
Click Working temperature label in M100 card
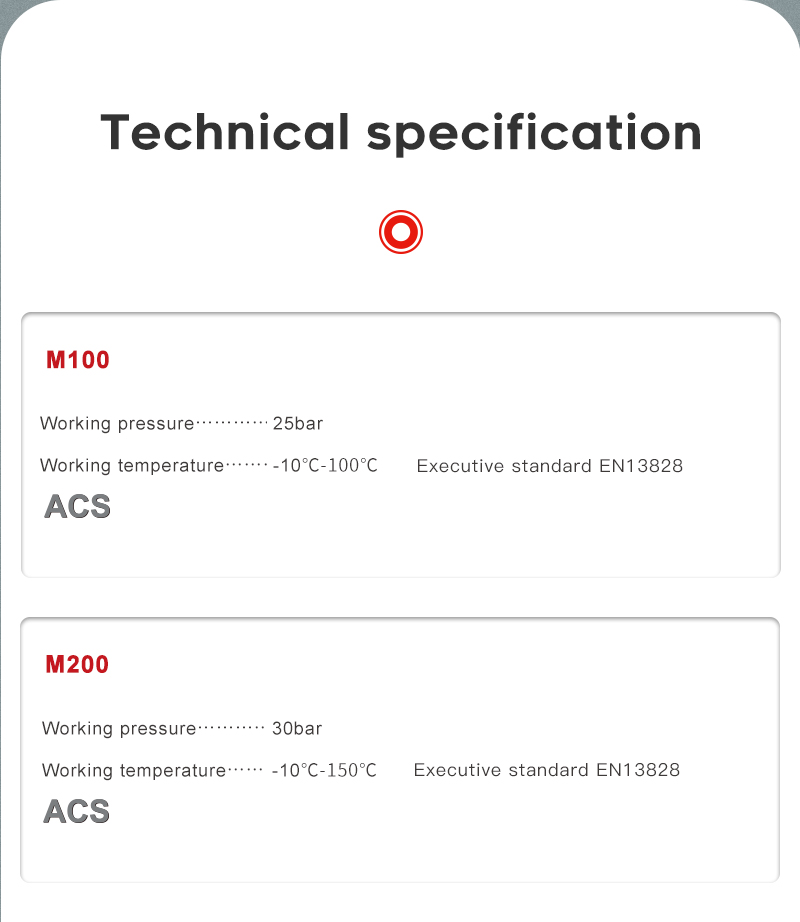131,466
